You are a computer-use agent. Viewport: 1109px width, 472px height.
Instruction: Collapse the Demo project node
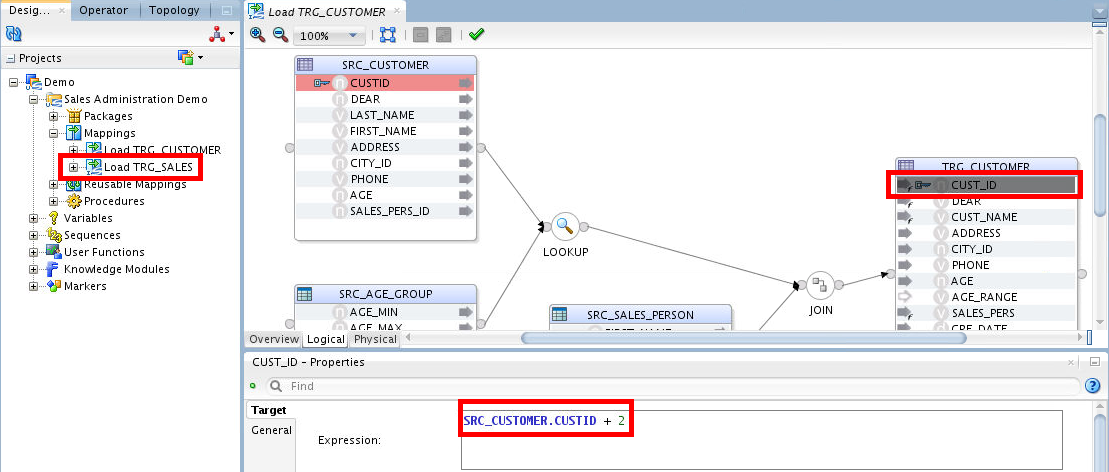(x=14, y=82)
